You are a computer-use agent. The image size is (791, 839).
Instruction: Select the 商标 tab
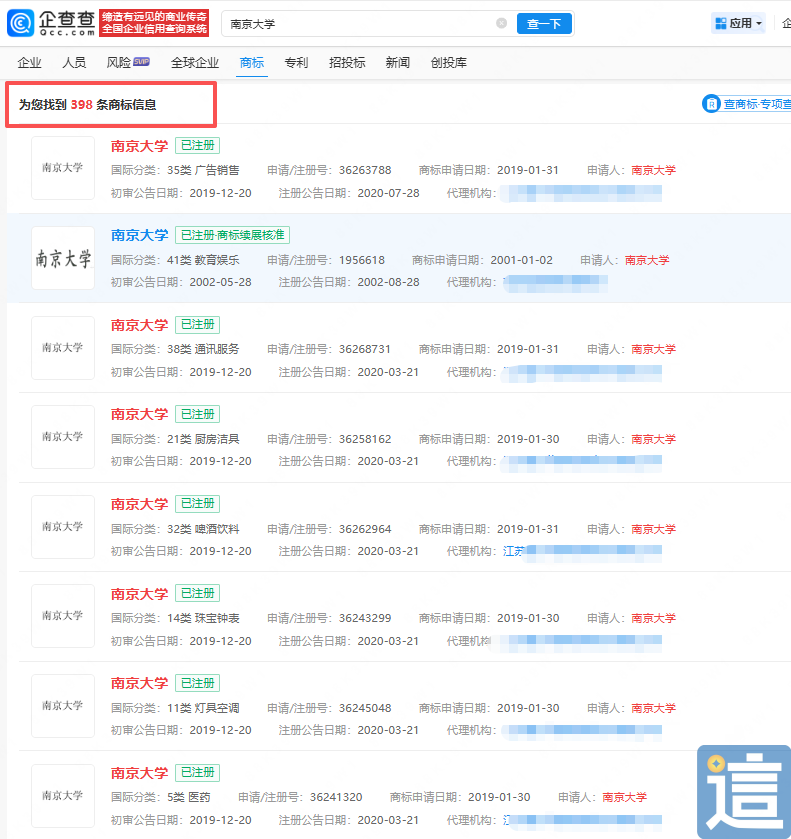pyautogui.click(x=252, y=63)
